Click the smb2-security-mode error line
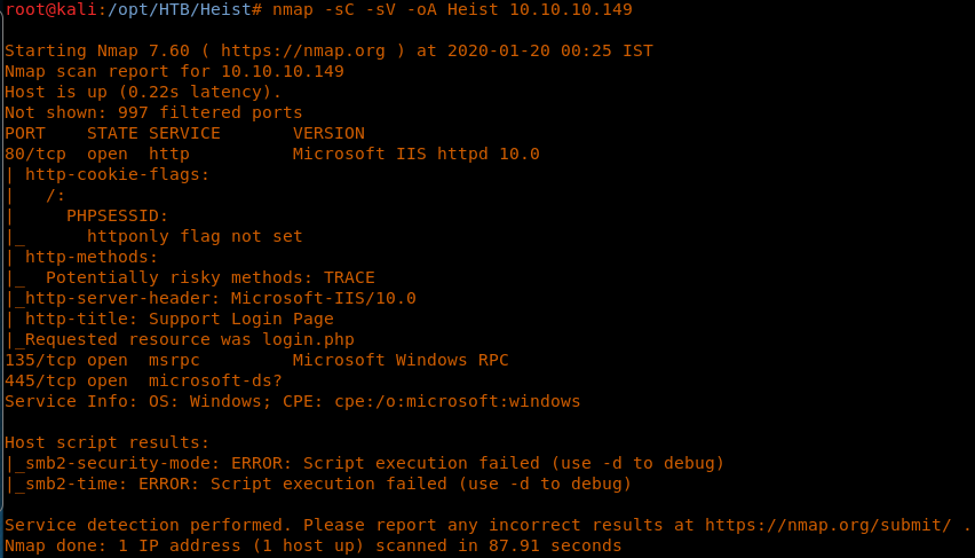975x558 pixels. coord(364,463)
